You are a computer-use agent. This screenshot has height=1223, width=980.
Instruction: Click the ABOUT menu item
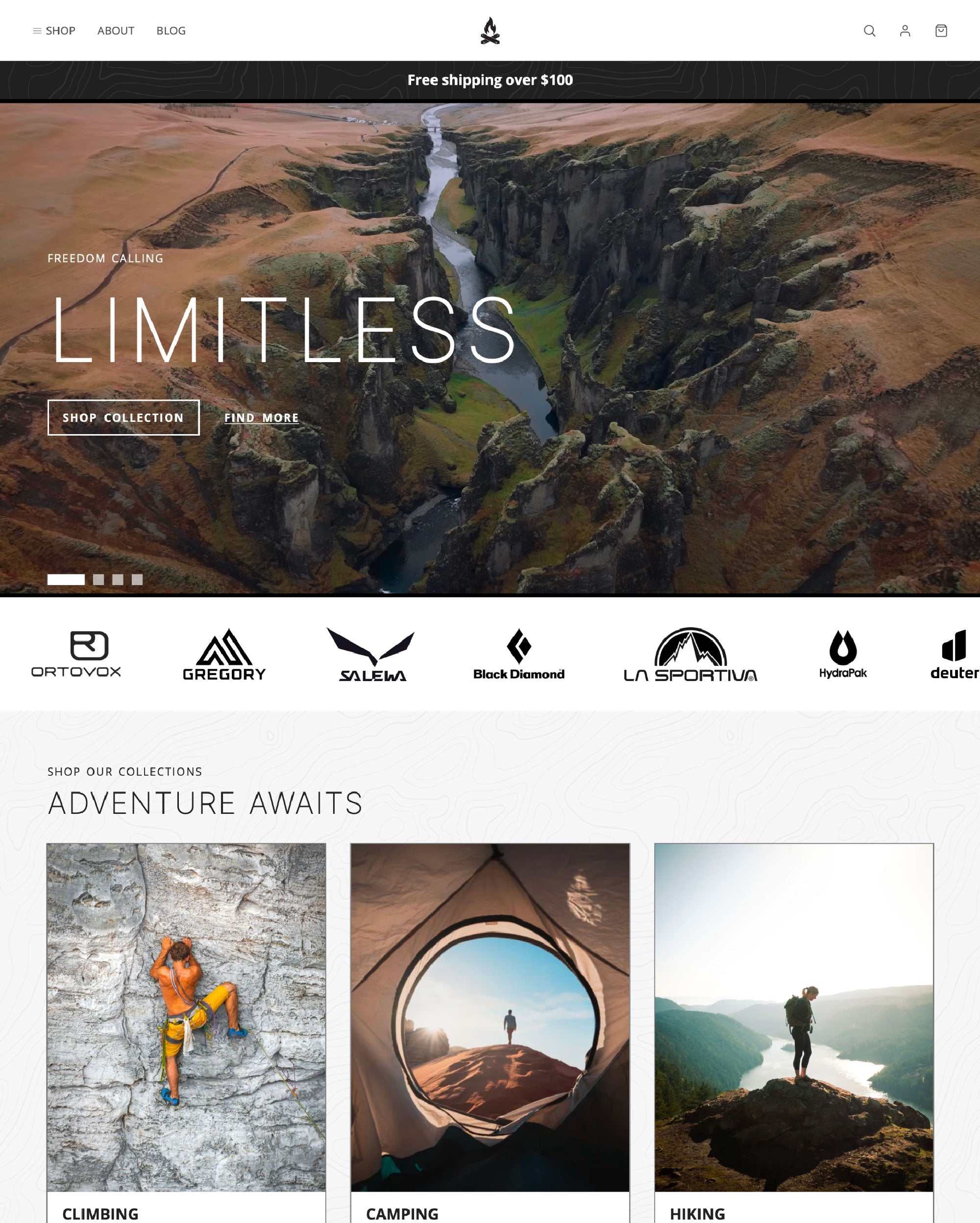115,30
